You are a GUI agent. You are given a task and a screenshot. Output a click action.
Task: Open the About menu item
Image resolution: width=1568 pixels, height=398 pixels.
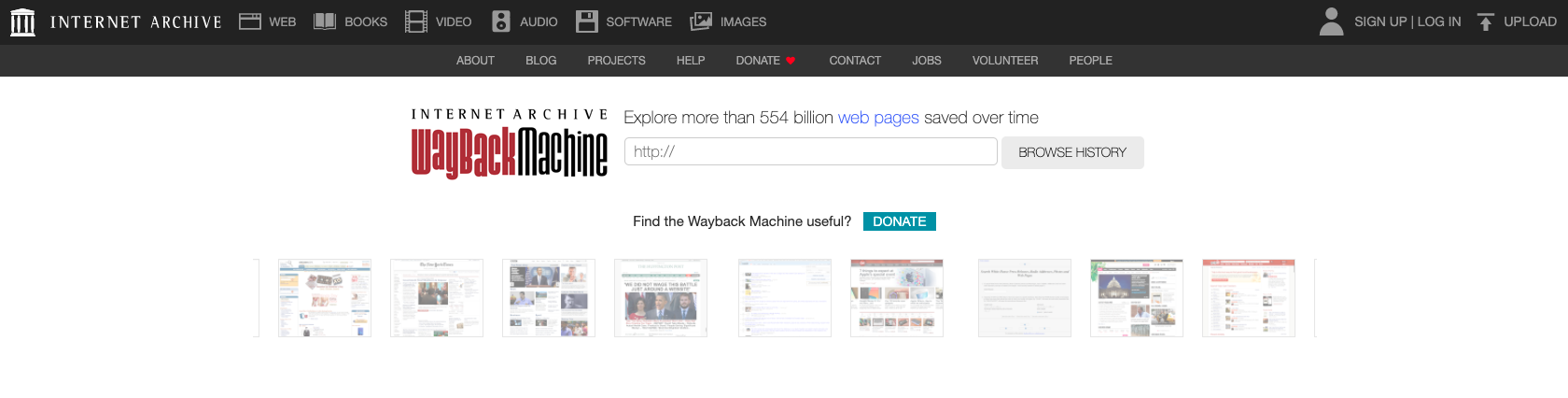(475, 61)
